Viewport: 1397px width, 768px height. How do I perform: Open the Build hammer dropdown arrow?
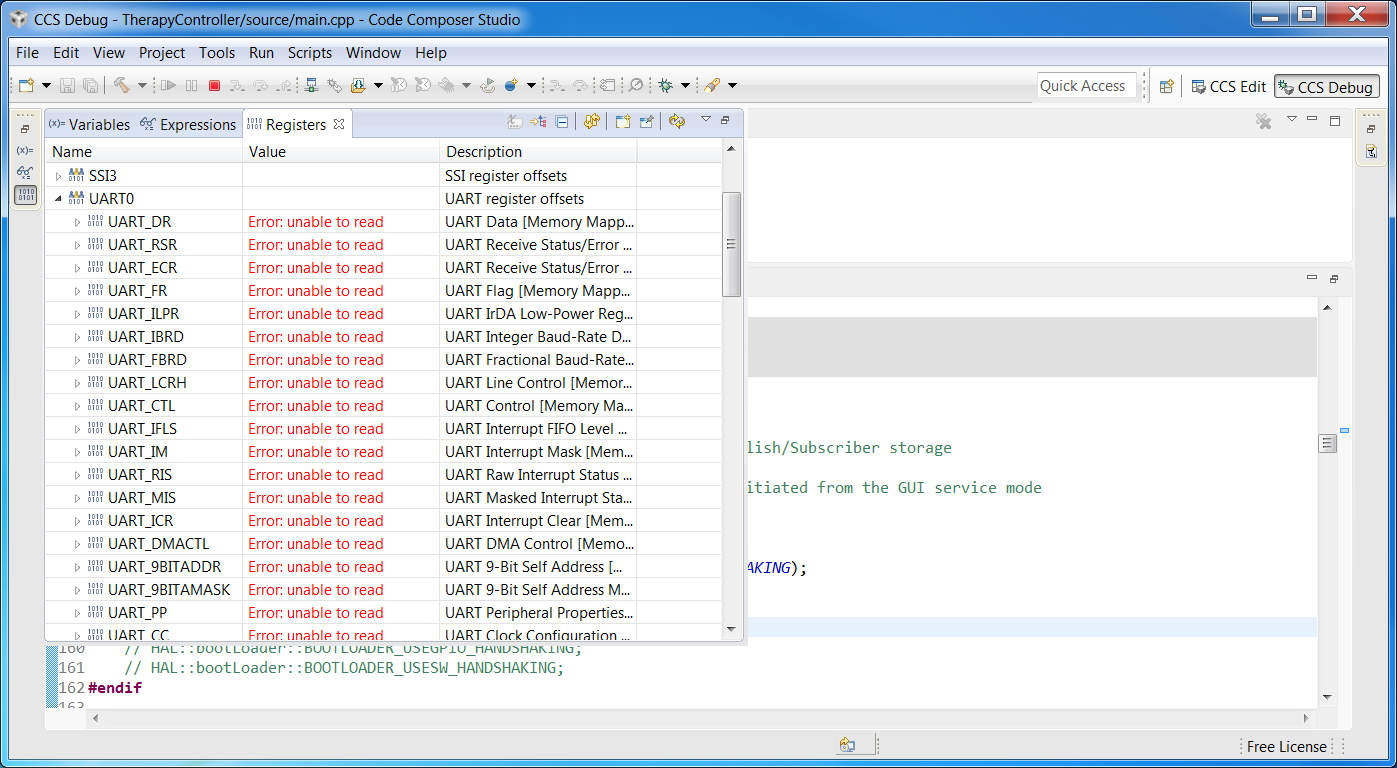(142, 86)
